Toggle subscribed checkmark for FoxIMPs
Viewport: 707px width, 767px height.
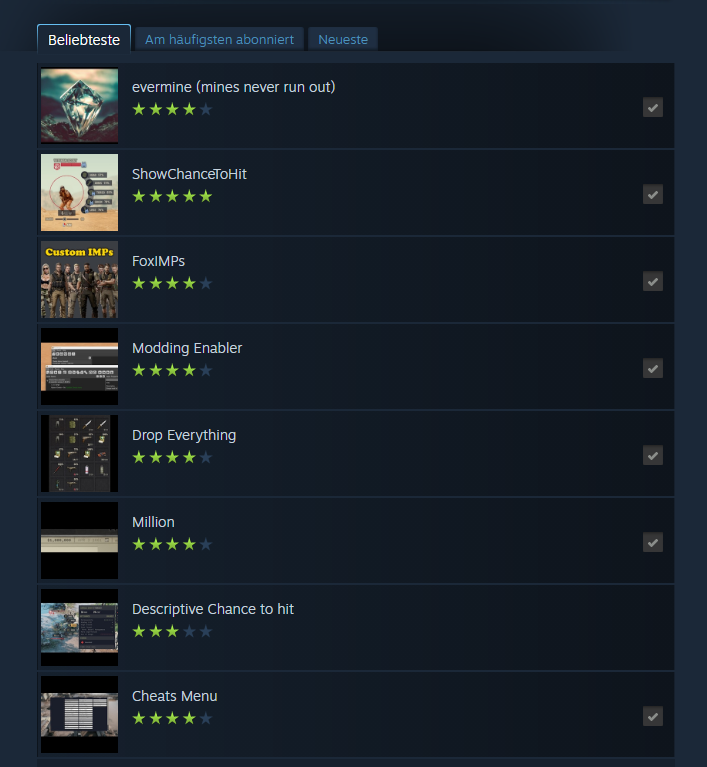[653, 282]
